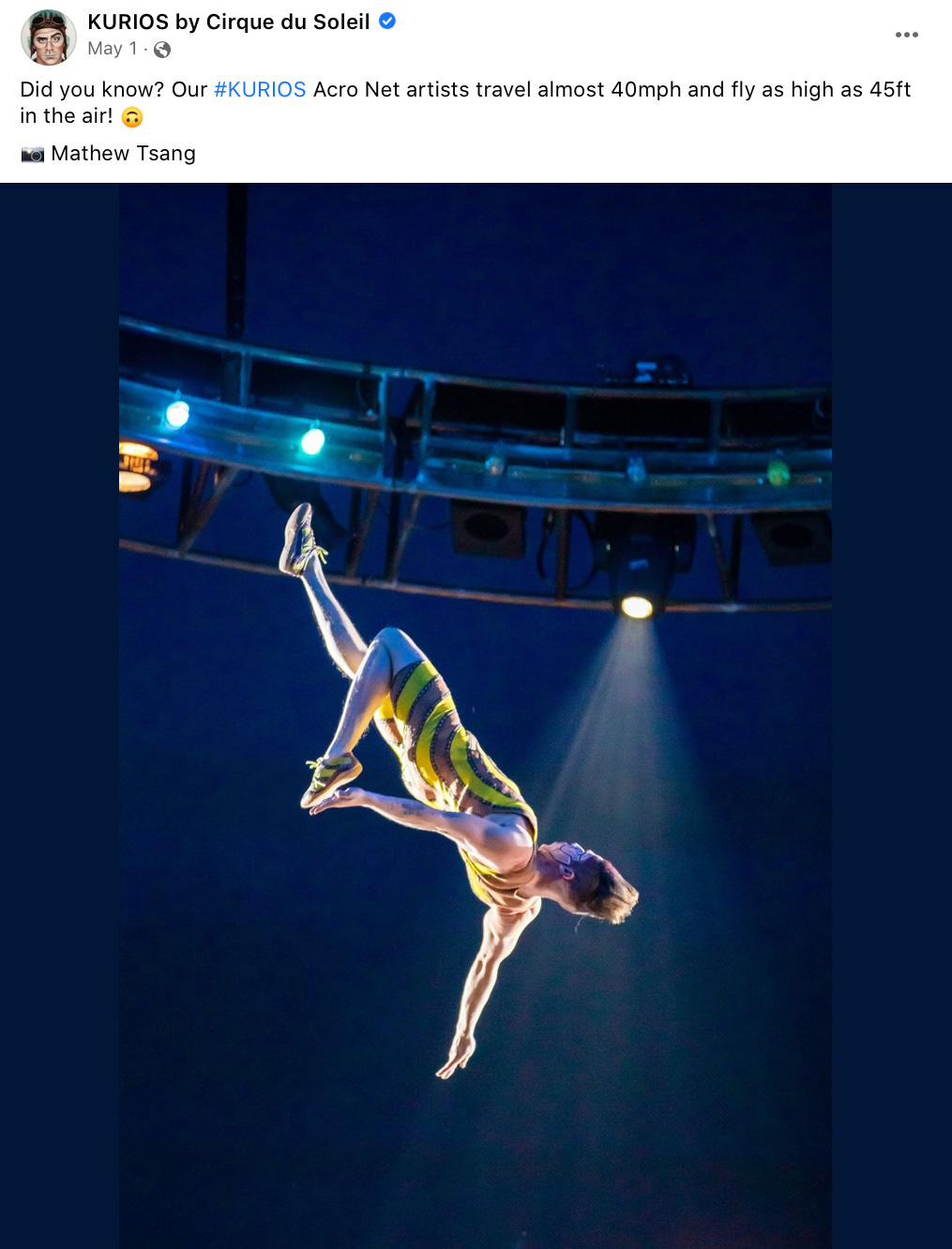Click the acrobat's raised shoe

coord(299,538)
